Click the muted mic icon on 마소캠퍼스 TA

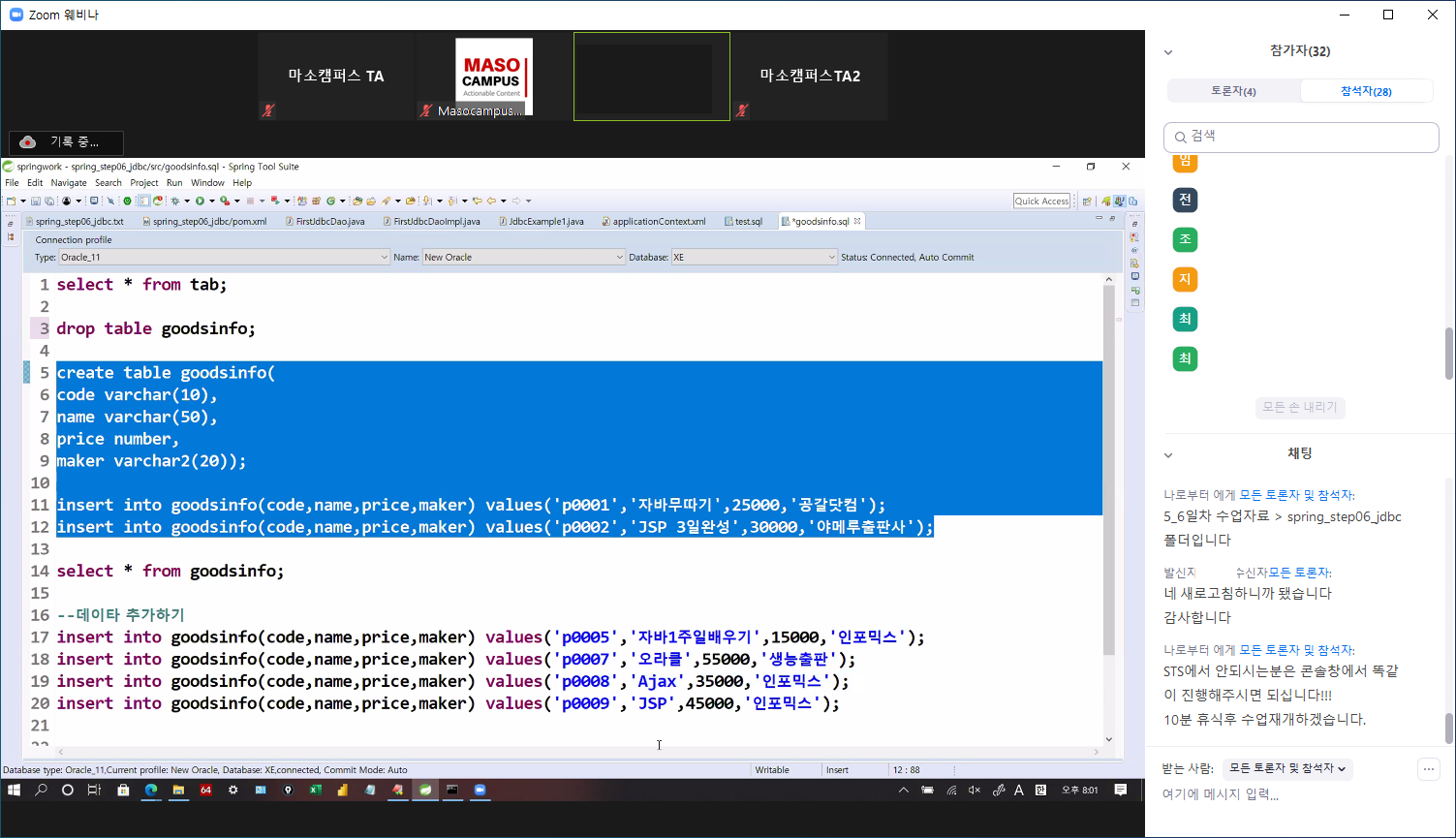tap(268, 110)
